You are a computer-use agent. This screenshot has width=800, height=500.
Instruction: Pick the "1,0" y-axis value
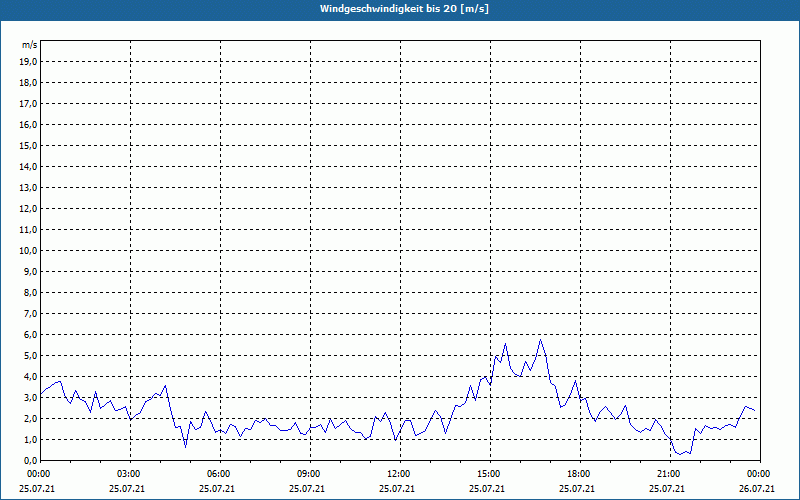[30, 439]
